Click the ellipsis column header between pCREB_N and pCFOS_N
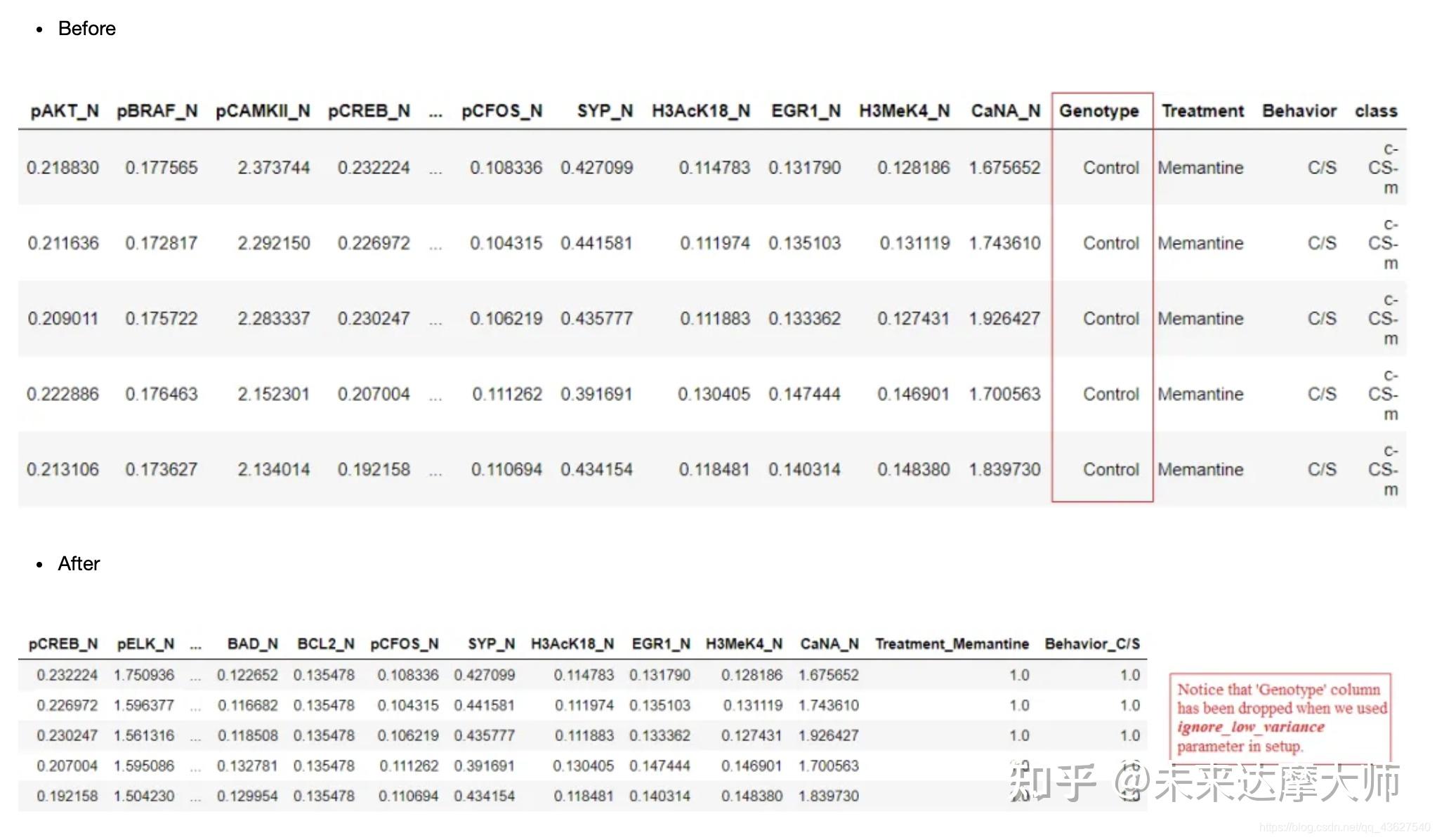This screenshot has height=840, width=1437. coord(436,111)
